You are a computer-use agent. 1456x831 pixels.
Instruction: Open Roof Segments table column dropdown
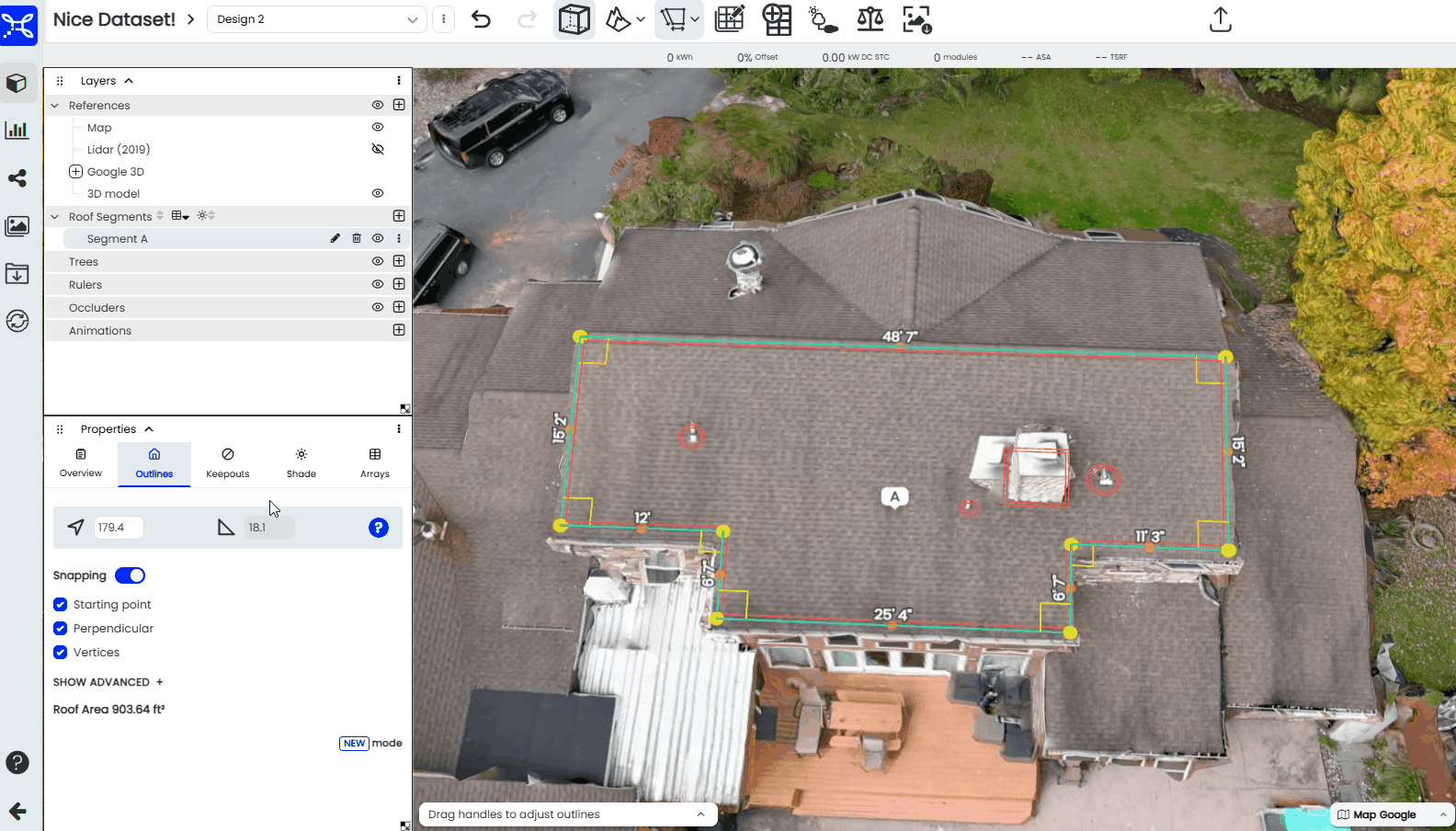point(180,216)
